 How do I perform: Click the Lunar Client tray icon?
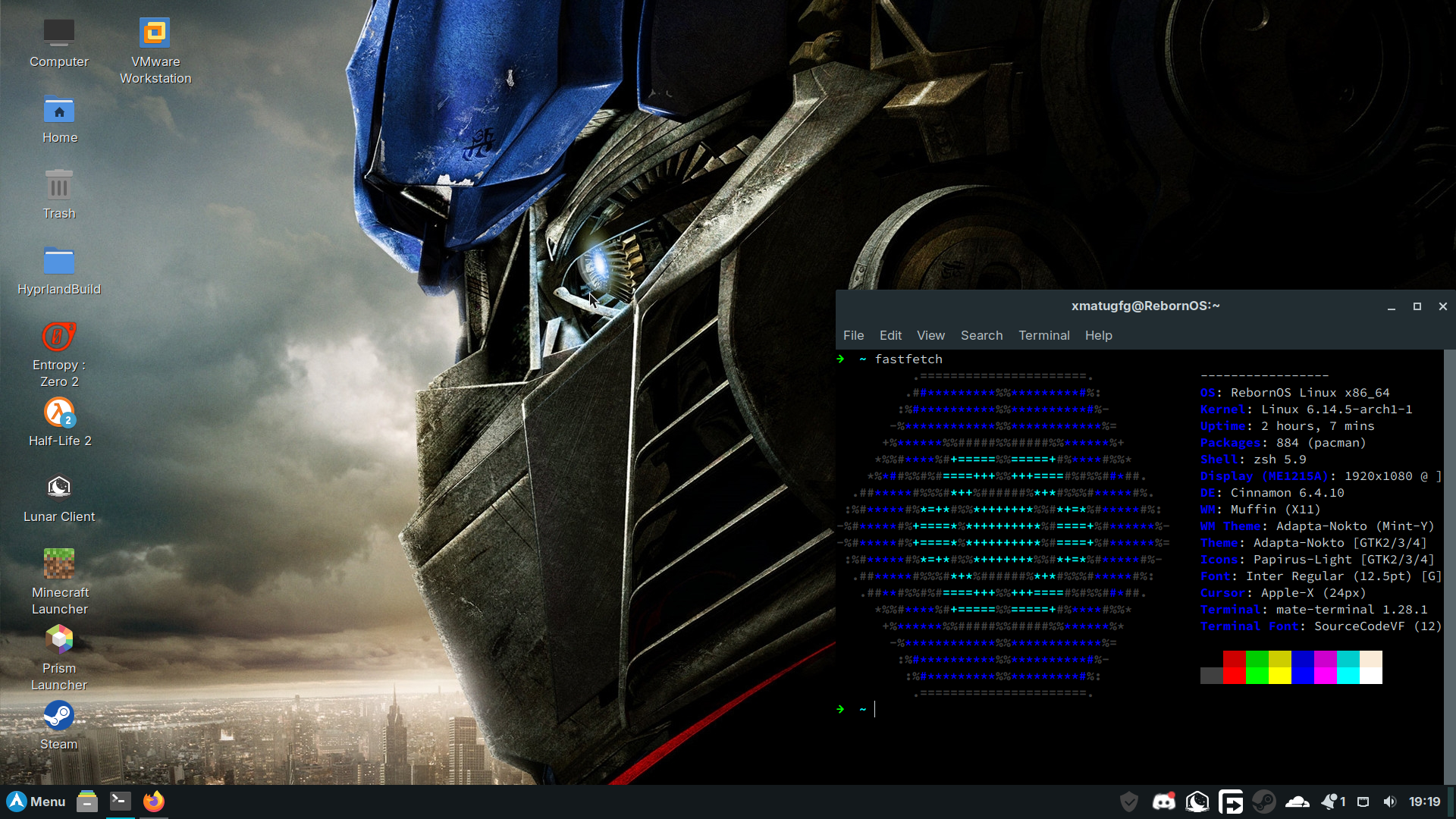coord(1197,802)
